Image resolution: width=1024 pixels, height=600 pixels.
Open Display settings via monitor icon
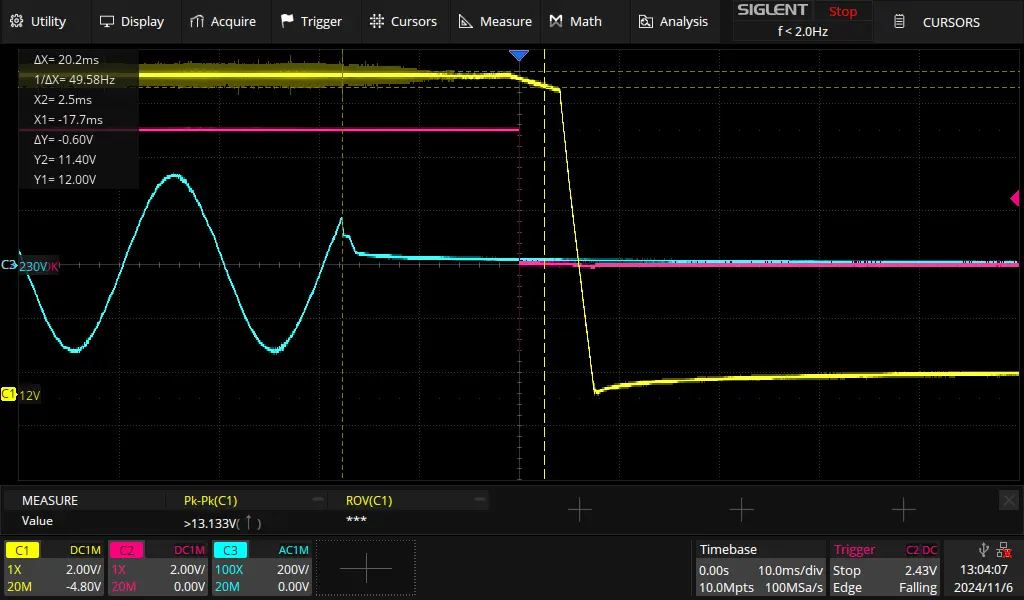(x=107, y=21)
